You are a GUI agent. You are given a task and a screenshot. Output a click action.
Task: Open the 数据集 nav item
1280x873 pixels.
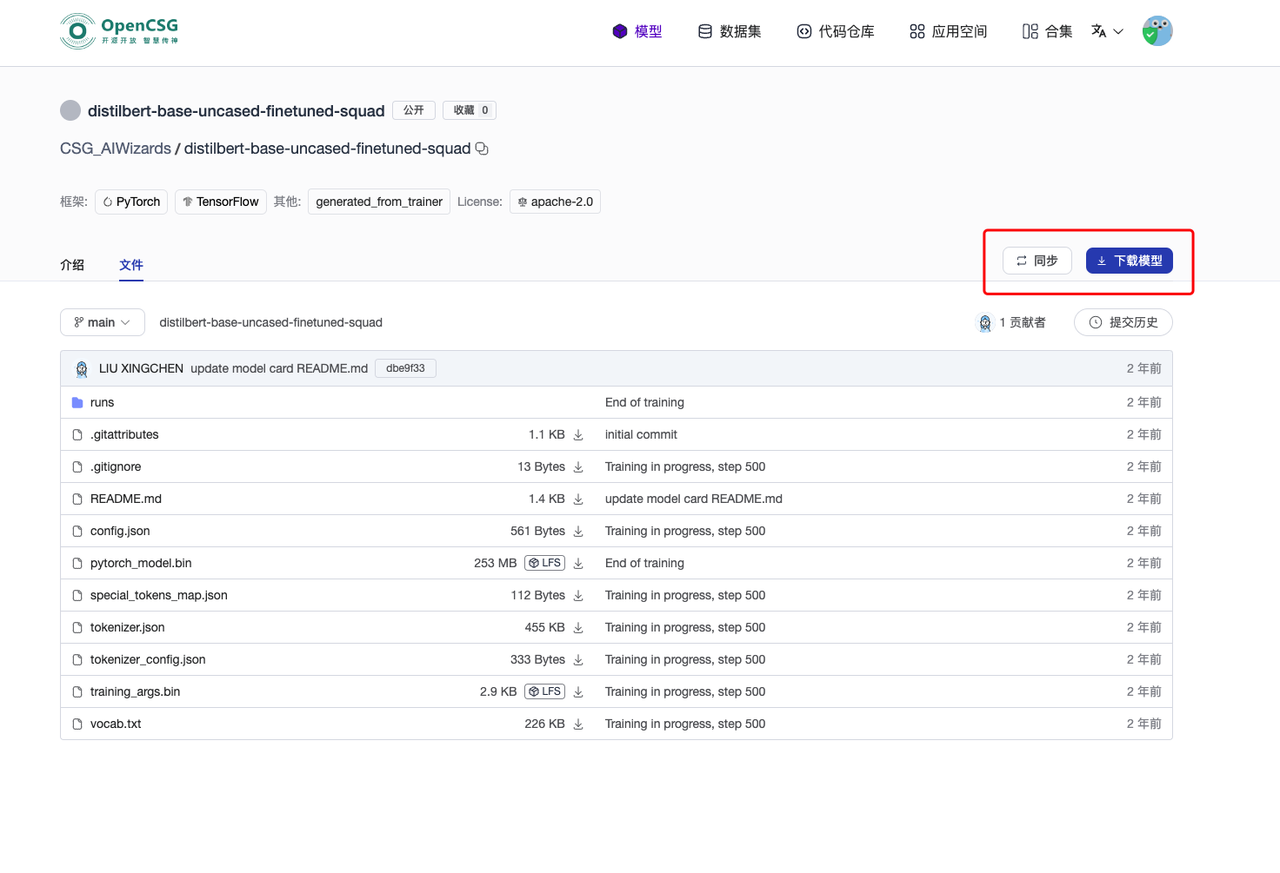pyautogui.click(x=729, y=31)
